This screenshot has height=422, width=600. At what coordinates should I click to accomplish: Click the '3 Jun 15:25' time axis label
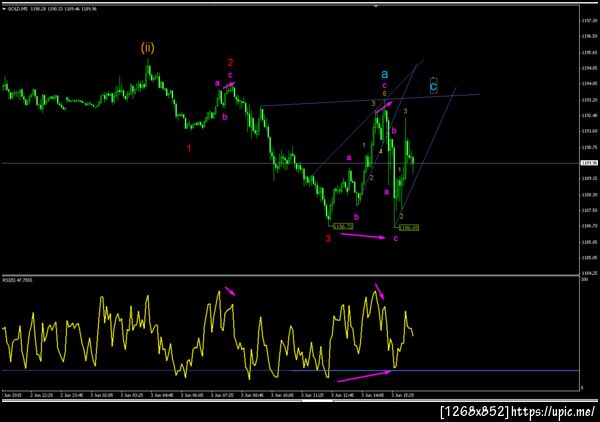(403, 395)
